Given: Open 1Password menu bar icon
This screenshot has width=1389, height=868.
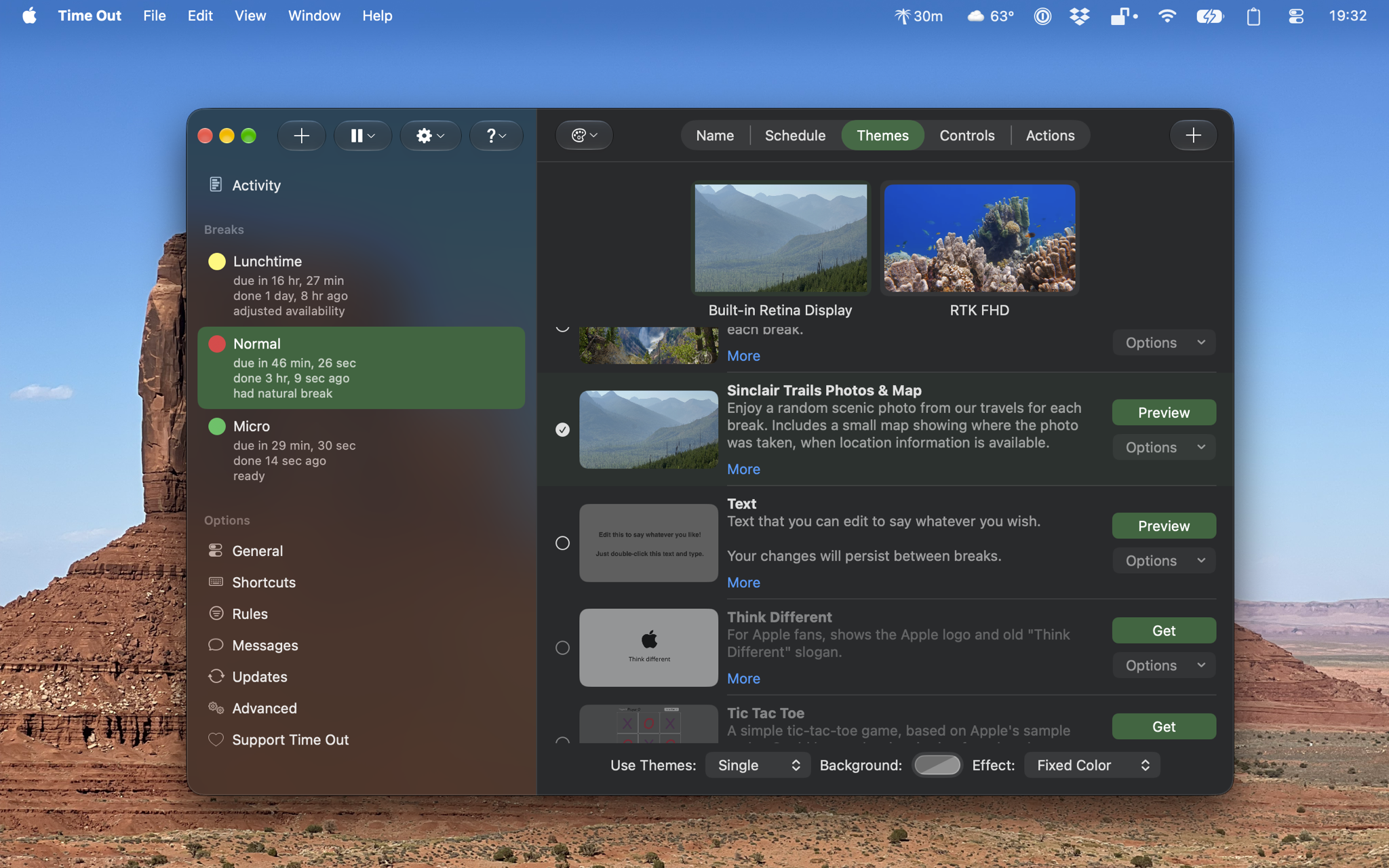Looking at the screenshot, I should (x=1042, y=16).
